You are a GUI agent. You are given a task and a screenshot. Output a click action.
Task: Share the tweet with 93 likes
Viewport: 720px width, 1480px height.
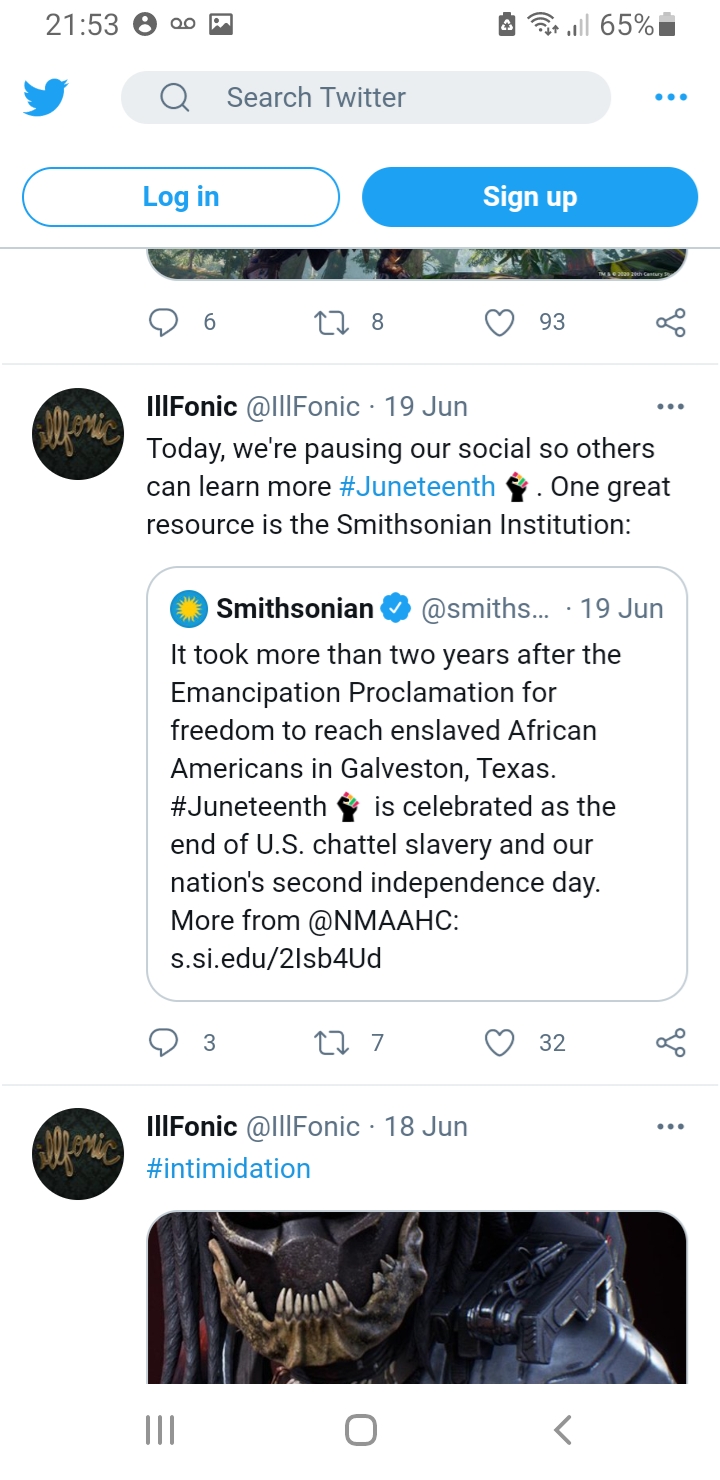(670, 322)
